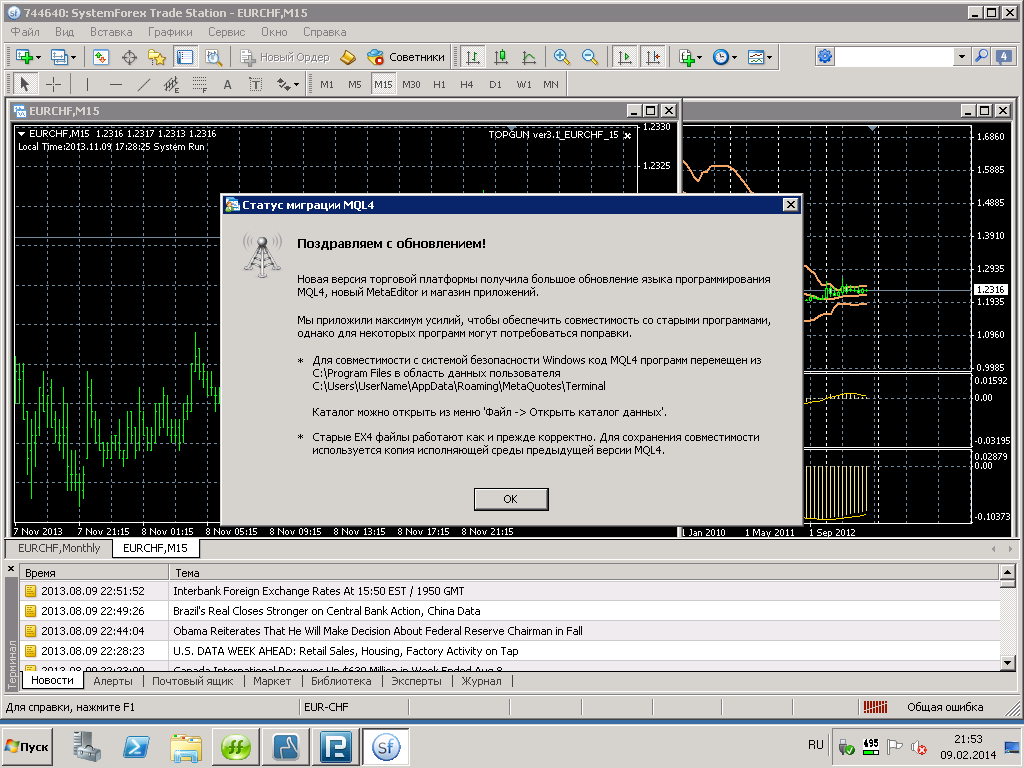Zoom out of the chart
Screen dimensions: 1024x768
tap(590, 57)
